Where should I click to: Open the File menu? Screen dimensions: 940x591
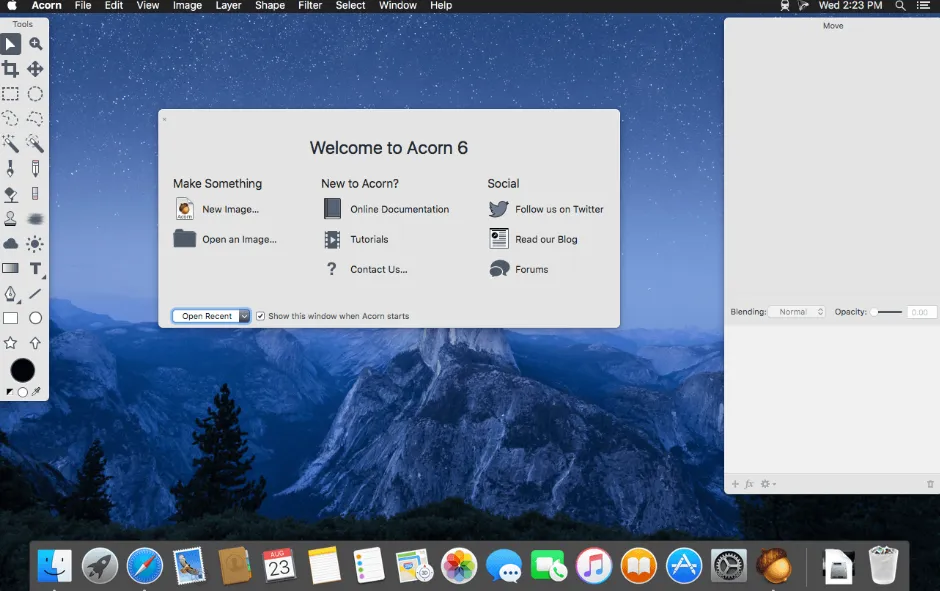click(83, 5)
